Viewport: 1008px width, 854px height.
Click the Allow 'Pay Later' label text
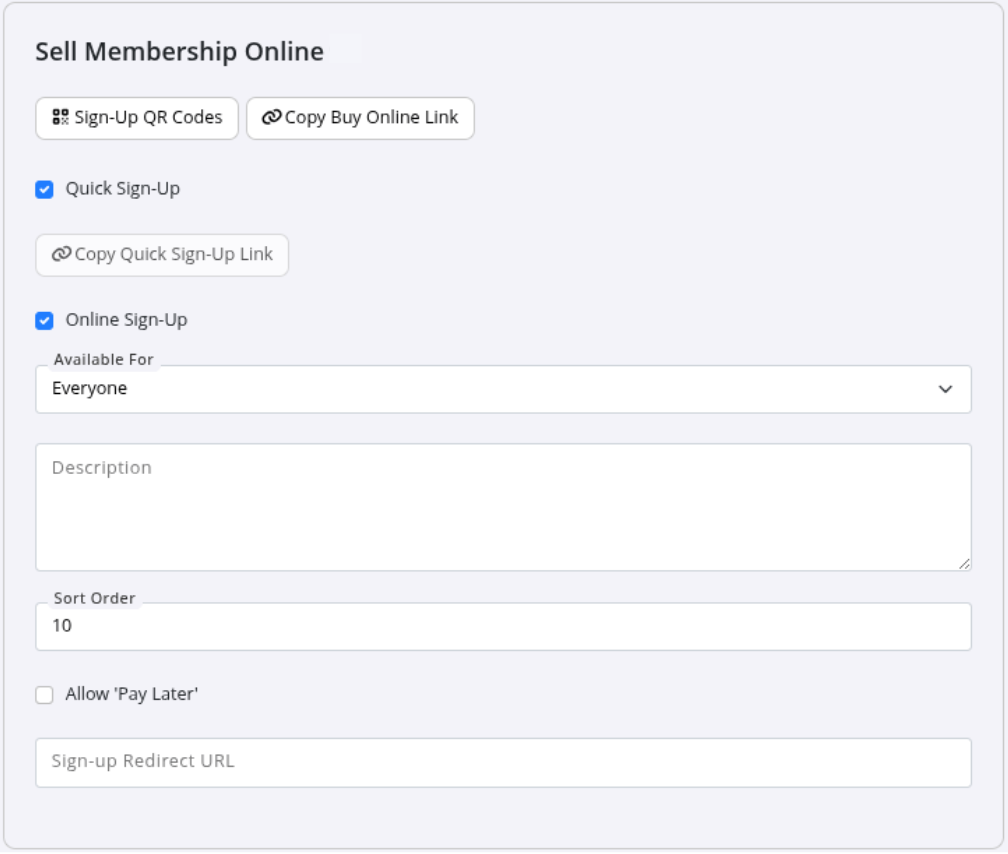(x=132, y=695)
